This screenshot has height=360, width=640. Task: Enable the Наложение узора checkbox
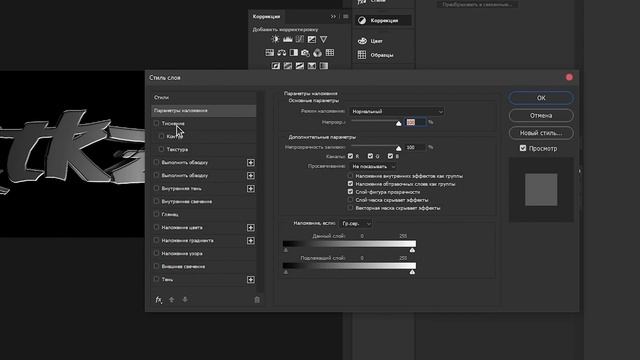pyautogui.click(x=156, y=253)
